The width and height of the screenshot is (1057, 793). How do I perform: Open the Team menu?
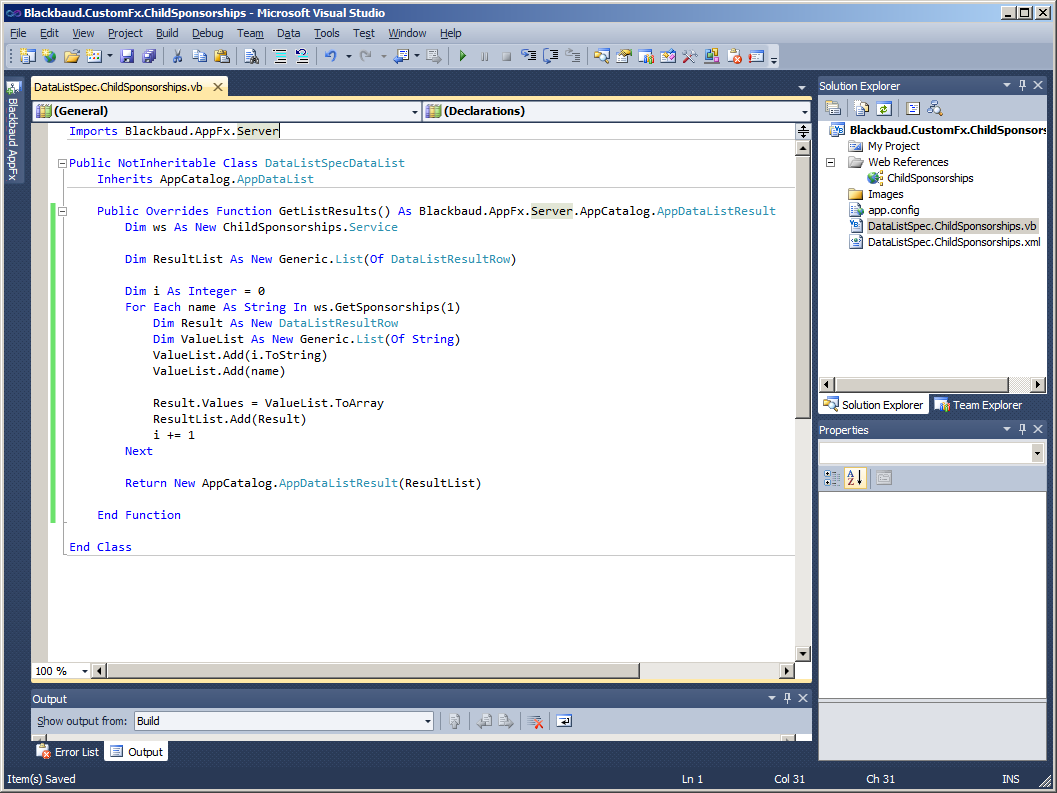(250, 33)
